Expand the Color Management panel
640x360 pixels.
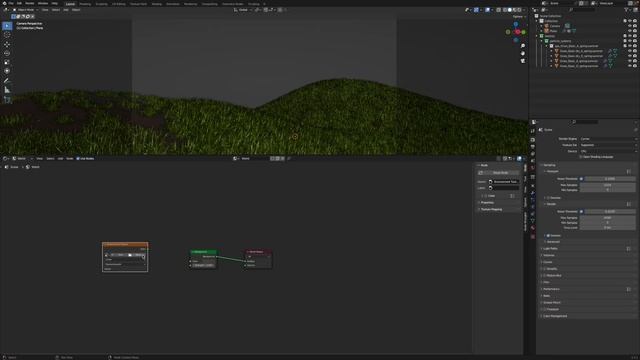pos(555,316)
